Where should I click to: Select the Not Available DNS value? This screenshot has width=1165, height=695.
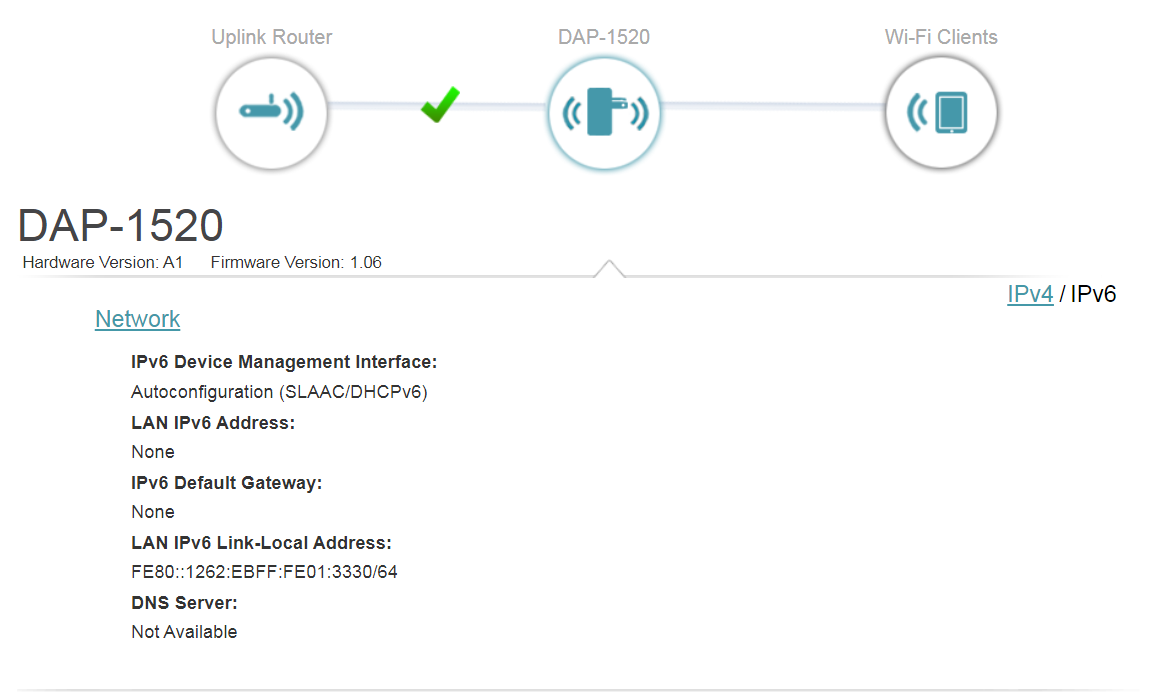tap(184, 632)
